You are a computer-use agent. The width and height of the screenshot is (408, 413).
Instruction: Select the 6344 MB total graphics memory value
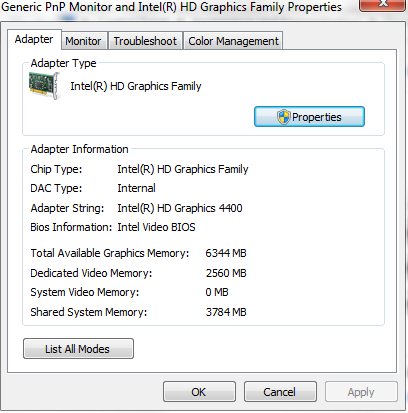226,253
